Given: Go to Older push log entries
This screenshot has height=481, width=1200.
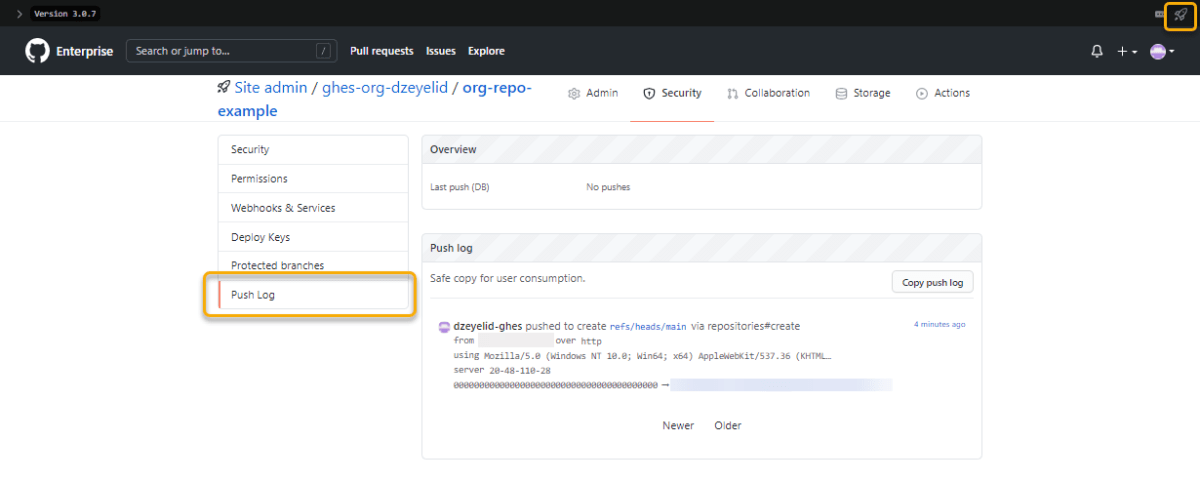Looking at the screenshot, I should pyautogui.click(x=728, y=425).
